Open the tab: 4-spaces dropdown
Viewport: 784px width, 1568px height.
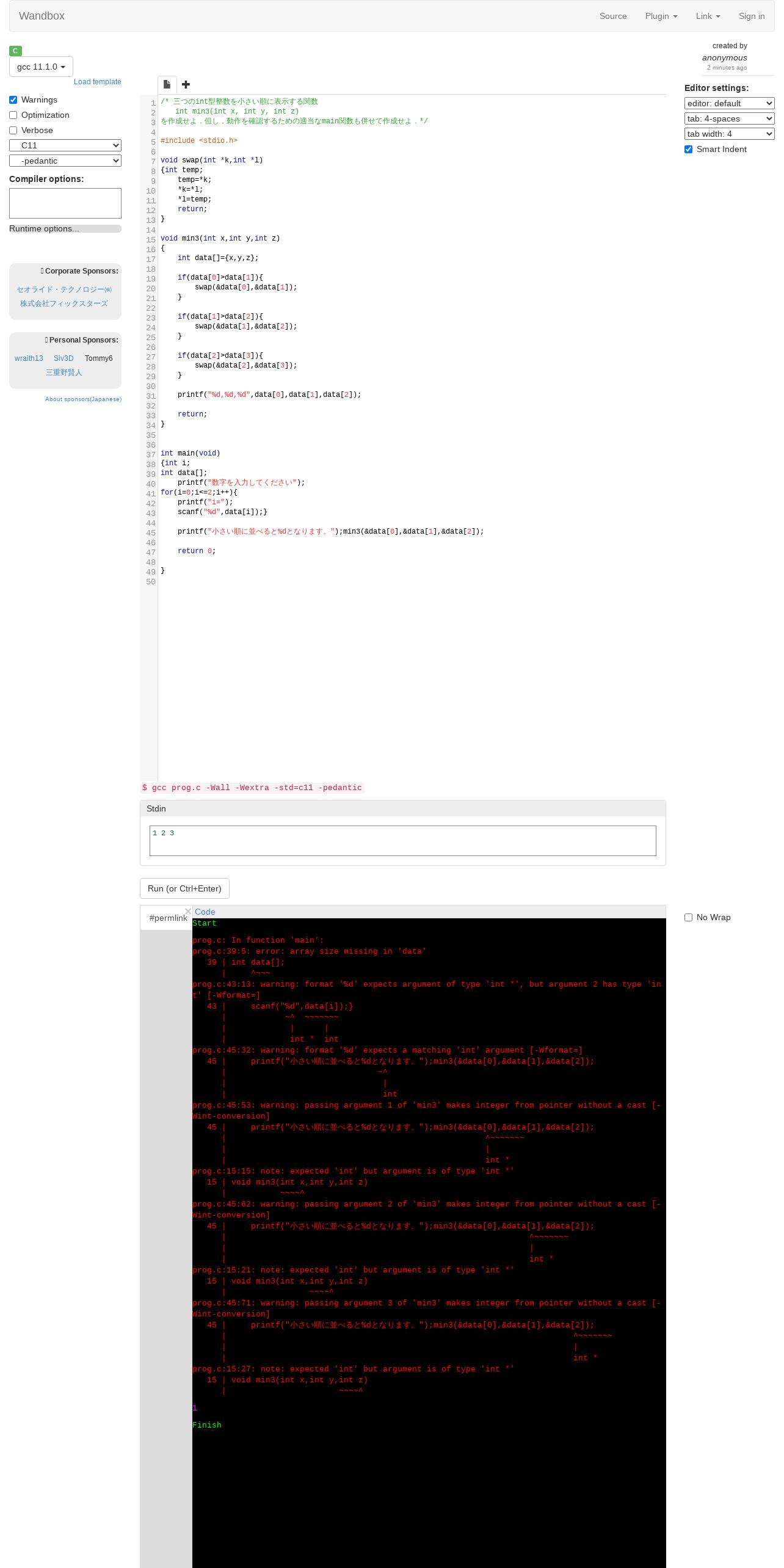tap(729, 118)
